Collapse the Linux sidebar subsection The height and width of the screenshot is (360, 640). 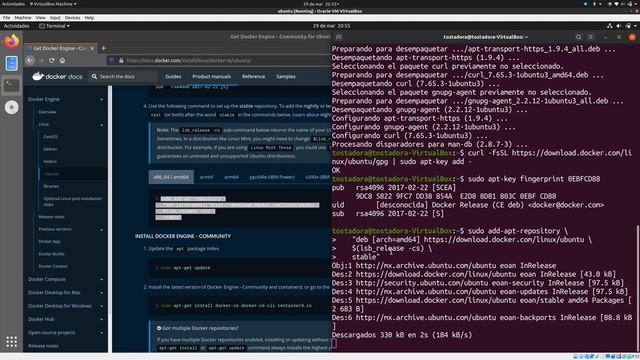[102, 124]
